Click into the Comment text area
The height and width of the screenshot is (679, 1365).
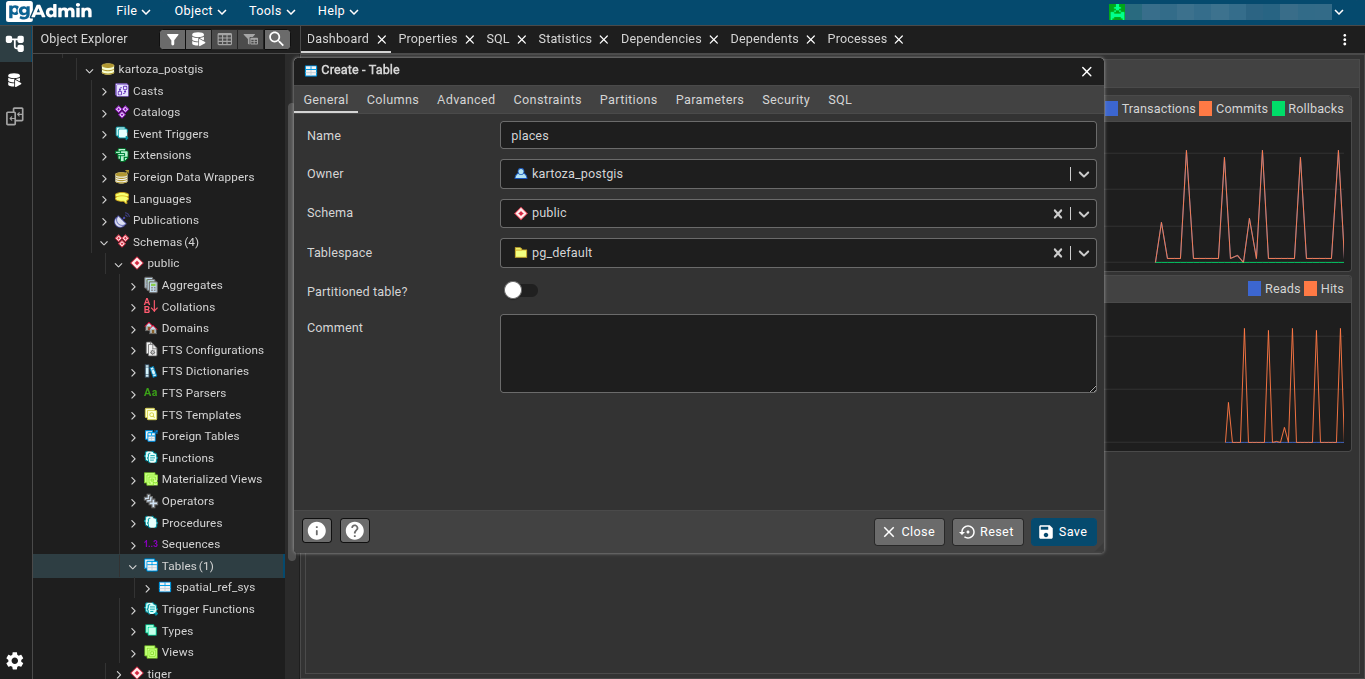pos(797,353)
